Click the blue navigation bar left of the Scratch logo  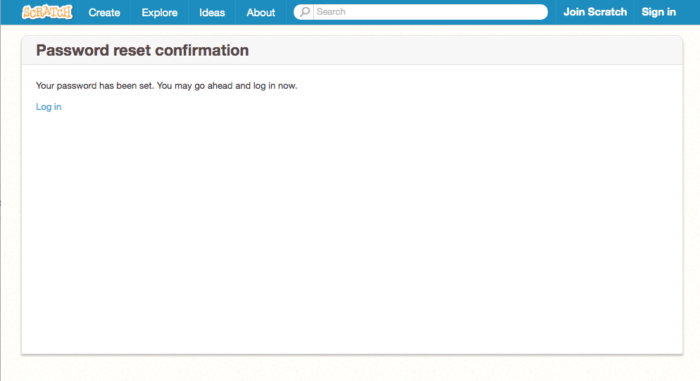pos(11,12)
